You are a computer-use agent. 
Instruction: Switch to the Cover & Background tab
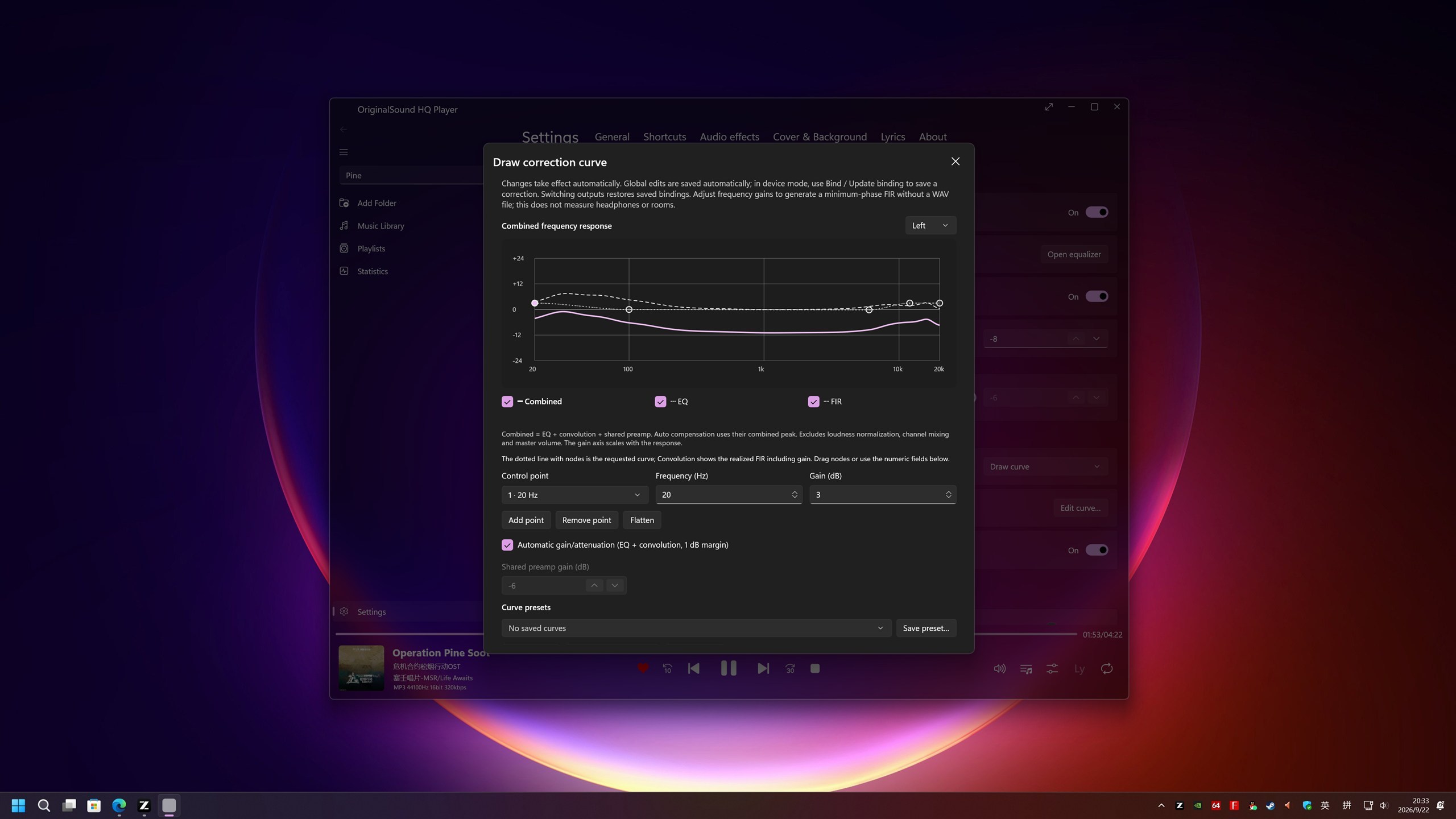tap(820, 136)
